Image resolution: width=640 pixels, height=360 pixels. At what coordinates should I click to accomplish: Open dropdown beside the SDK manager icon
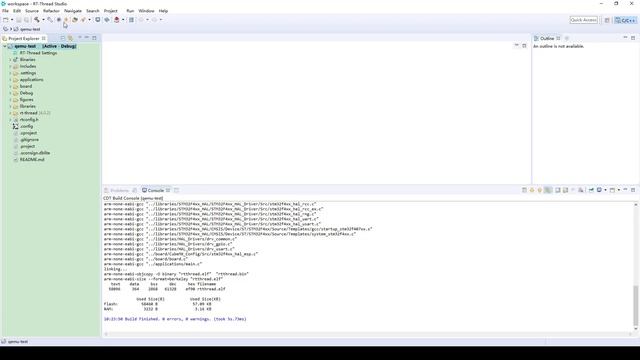(123, 20)
